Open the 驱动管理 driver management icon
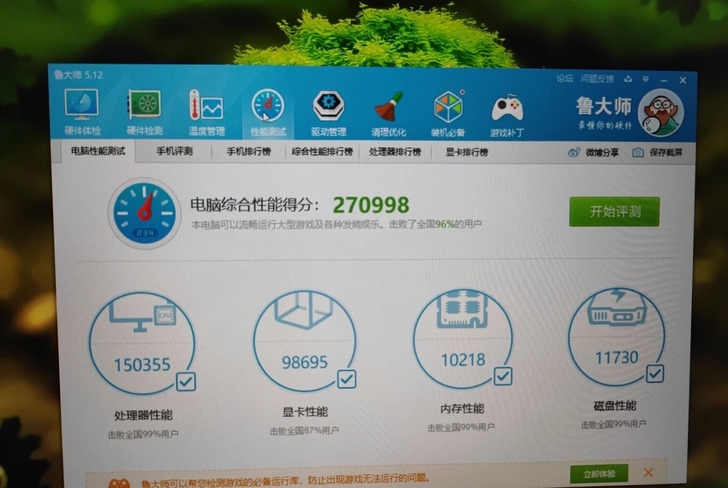 point(328,113)
